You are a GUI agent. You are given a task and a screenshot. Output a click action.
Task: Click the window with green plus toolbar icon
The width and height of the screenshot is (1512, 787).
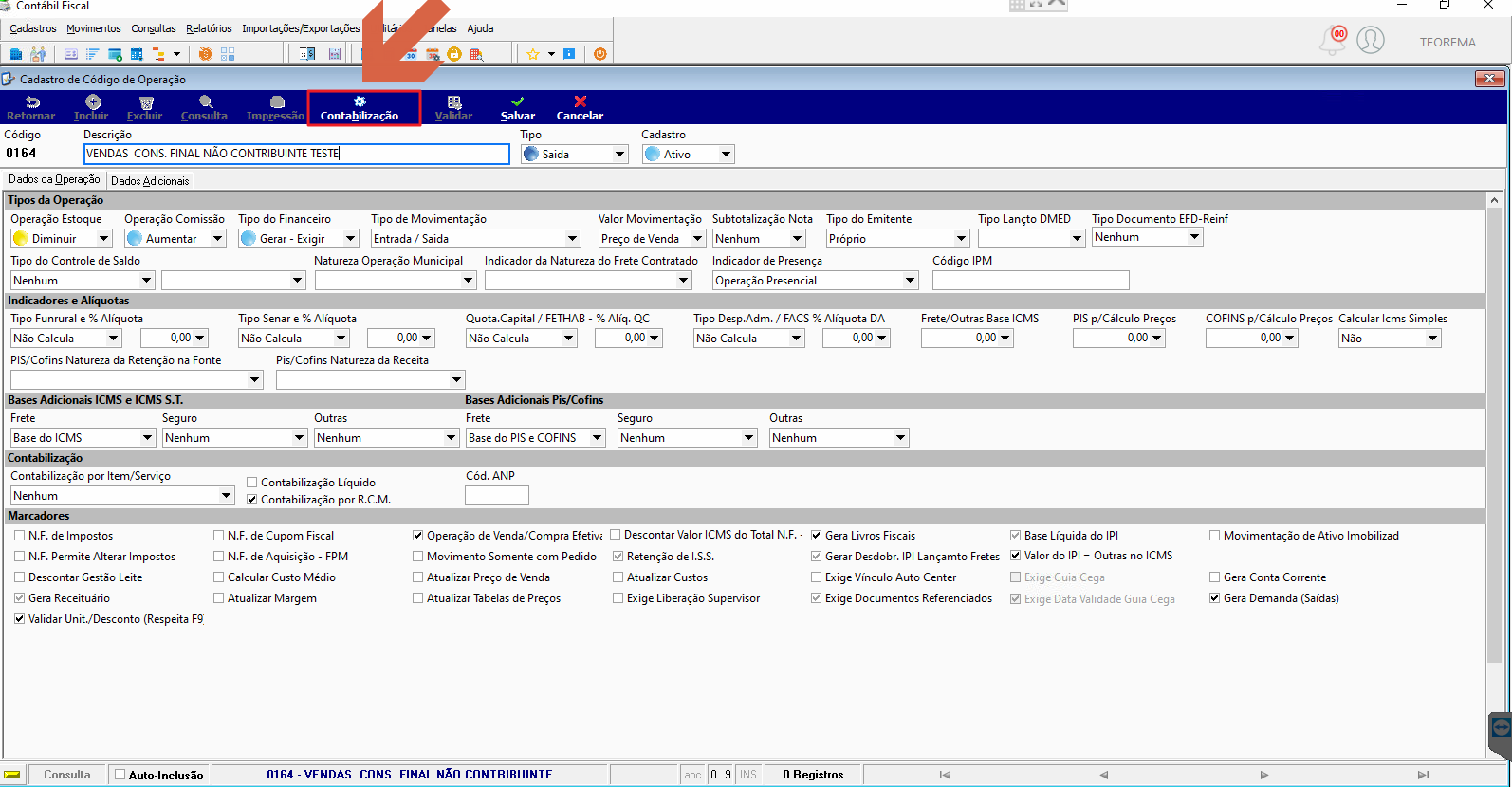point(115,54)
